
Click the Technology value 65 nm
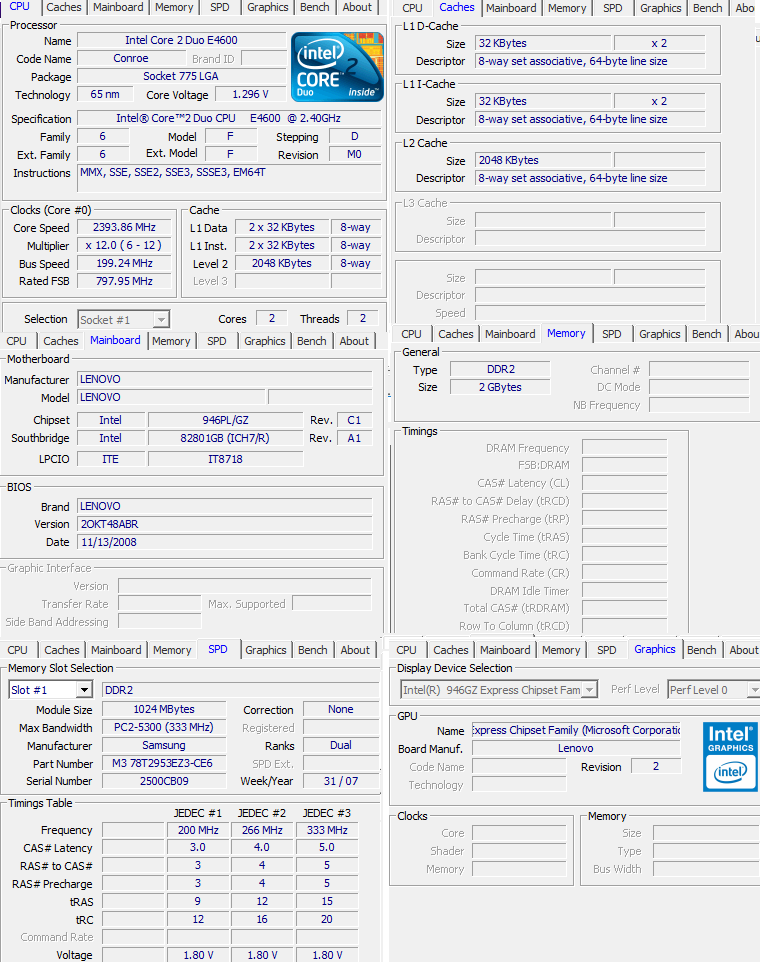coord(104,94)
